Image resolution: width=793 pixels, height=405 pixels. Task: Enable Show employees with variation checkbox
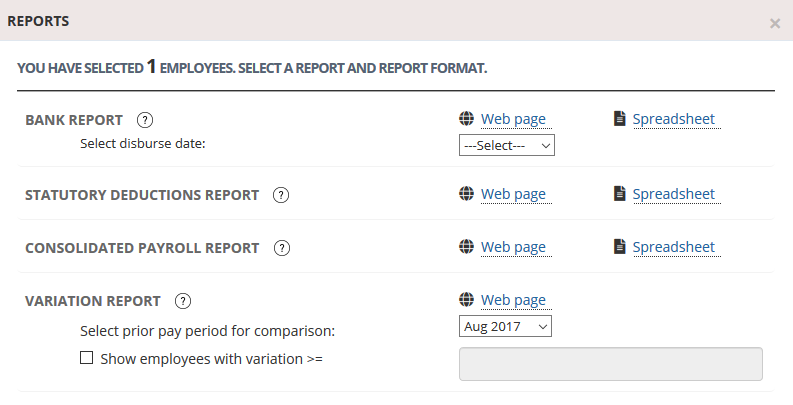click(87, 357)
